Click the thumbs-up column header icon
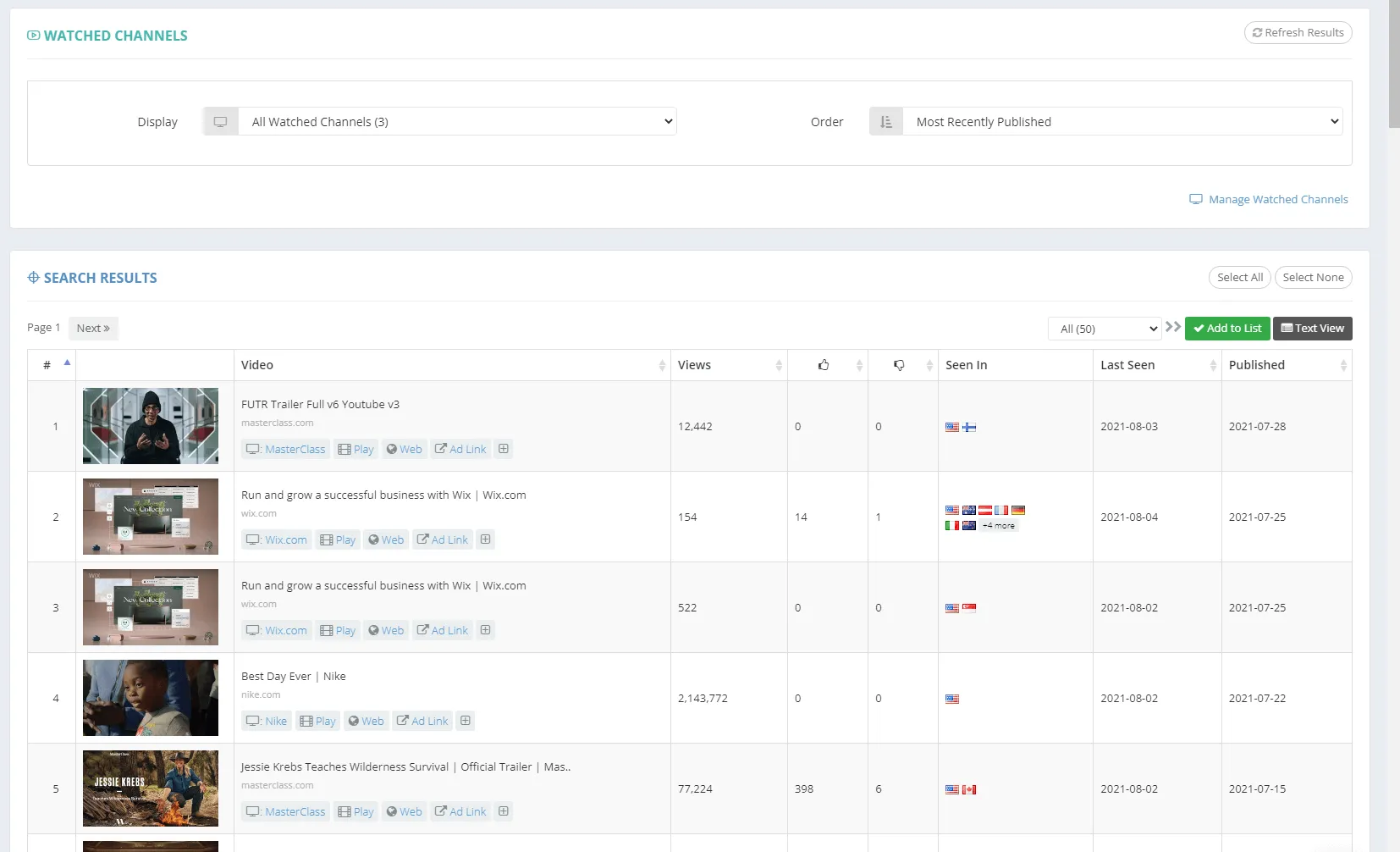Image resolution: width=1400 pixels, height=852 pixels. click(823, 365)
